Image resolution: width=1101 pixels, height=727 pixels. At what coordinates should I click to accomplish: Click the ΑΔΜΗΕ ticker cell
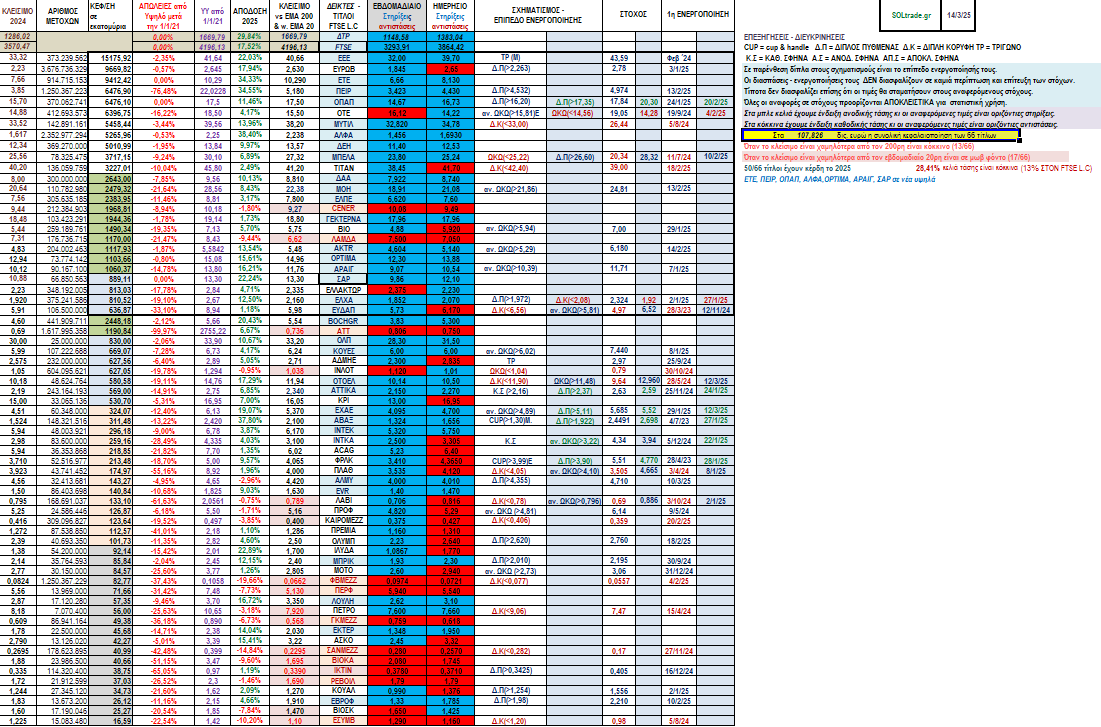[344, 361]
